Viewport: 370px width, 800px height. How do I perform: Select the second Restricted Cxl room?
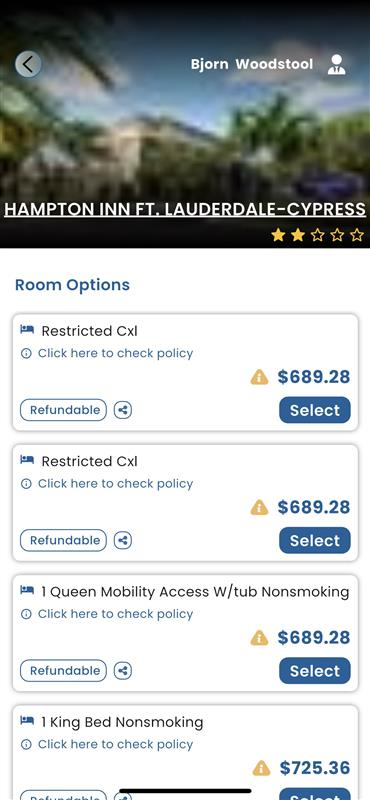click(315, 540)
